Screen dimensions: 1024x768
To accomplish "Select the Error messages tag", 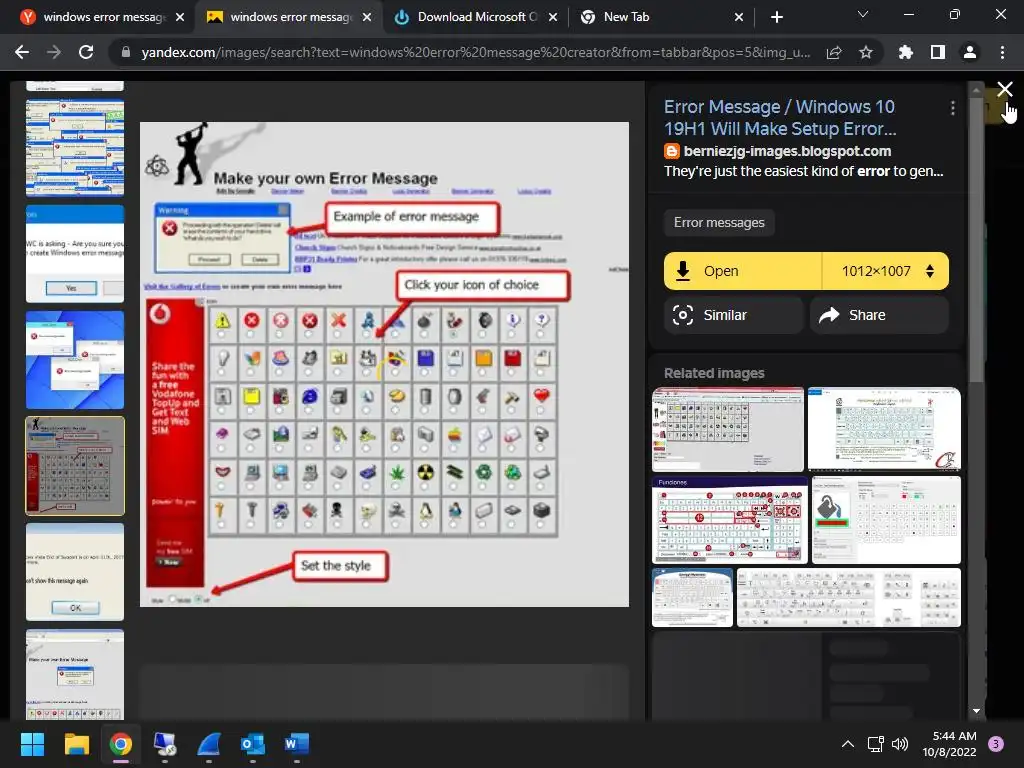I will pyautogui.click(x=719, y=223).
